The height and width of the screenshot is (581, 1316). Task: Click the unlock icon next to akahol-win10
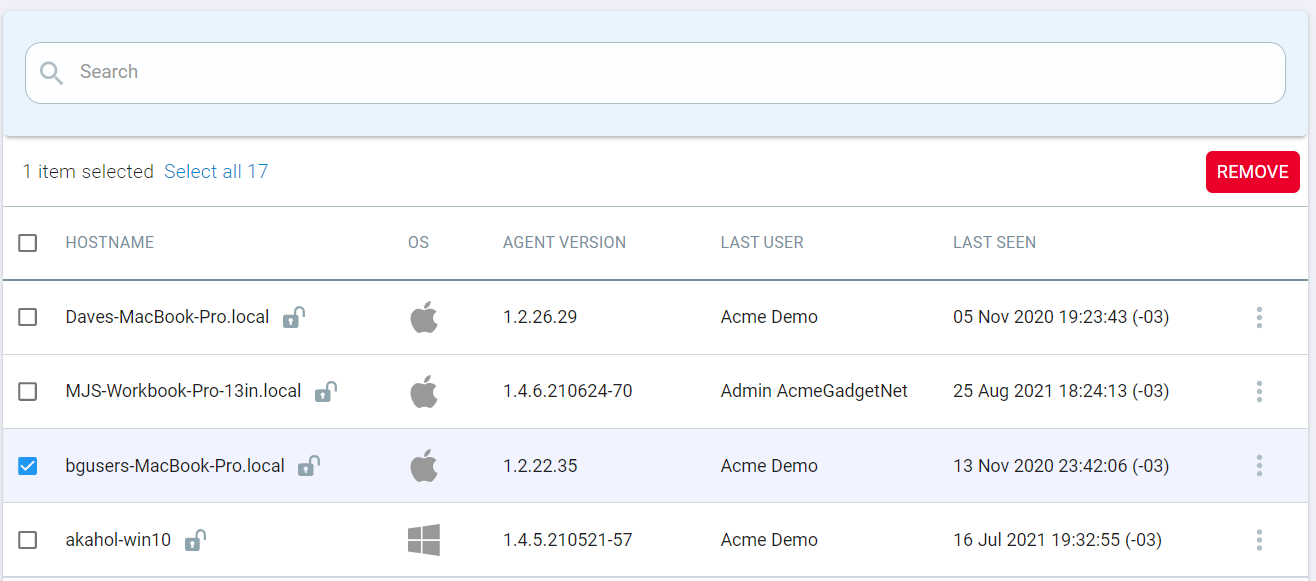click(x=196, y=540)
